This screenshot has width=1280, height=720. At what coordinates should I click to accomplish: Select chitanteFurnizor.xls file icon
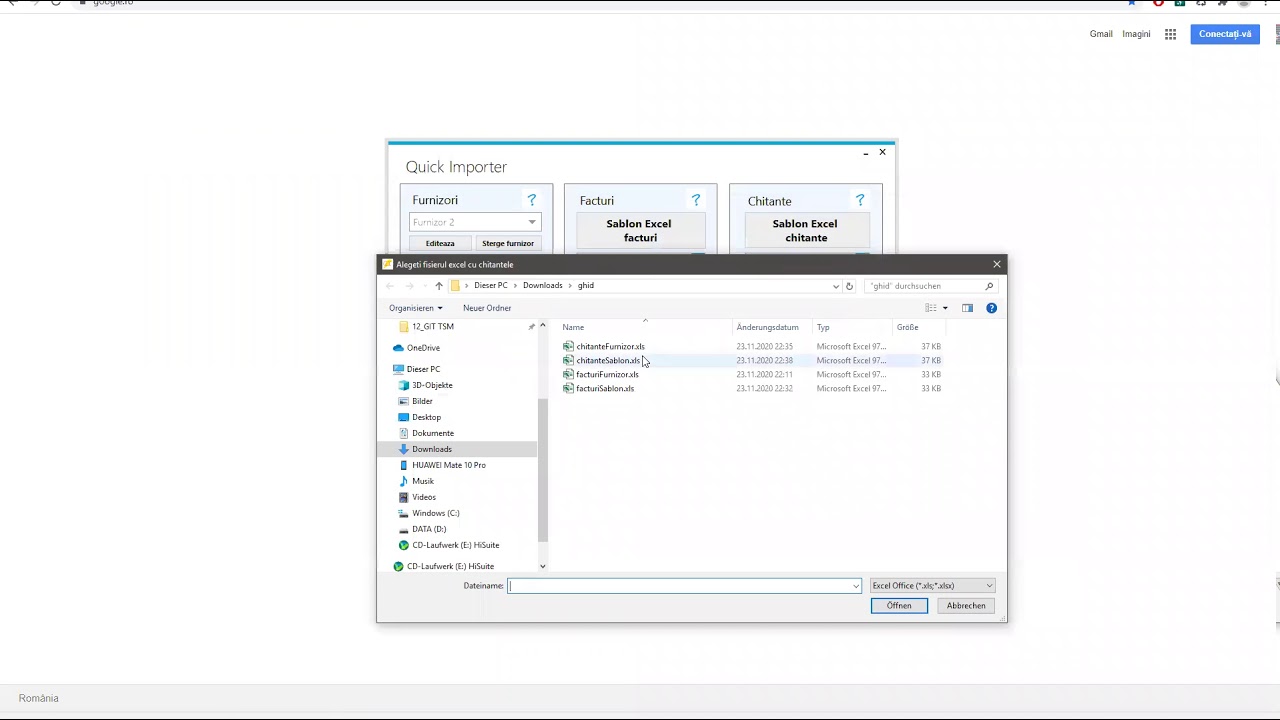568,346
